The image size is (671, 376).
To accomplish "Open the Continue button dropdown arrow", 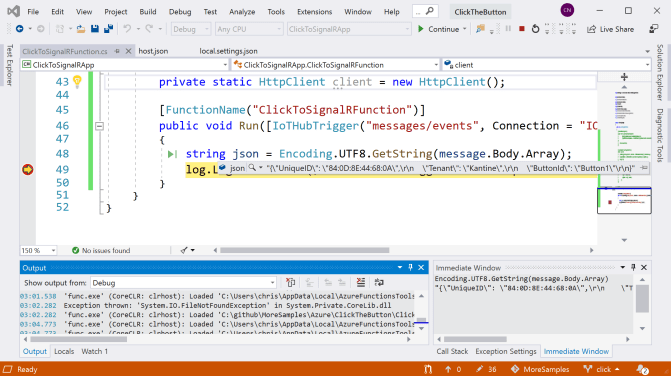I will coord(464,29).
